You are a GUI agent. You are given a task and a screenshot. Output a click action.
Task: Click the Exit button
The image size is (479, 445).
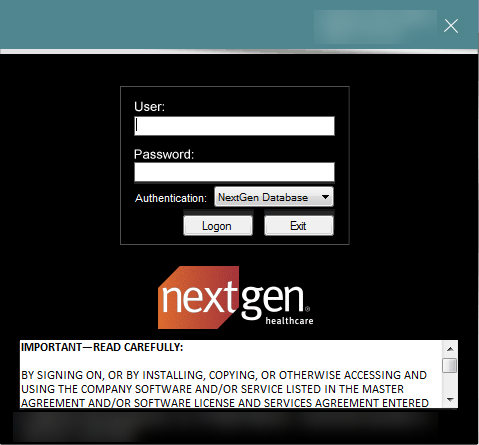point(299,226)
